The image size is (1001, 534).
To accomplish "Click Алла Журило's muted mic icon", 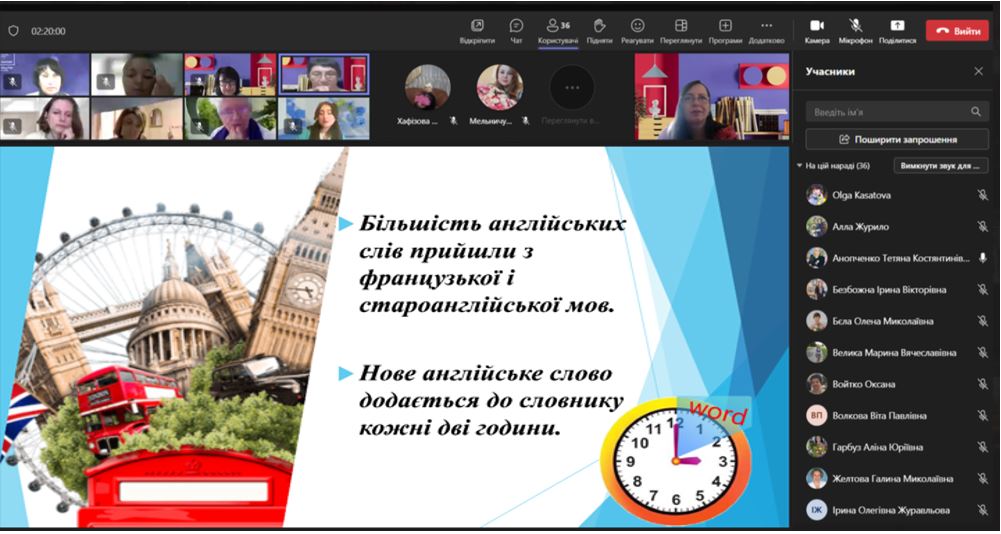I will (x=982, y=226).
